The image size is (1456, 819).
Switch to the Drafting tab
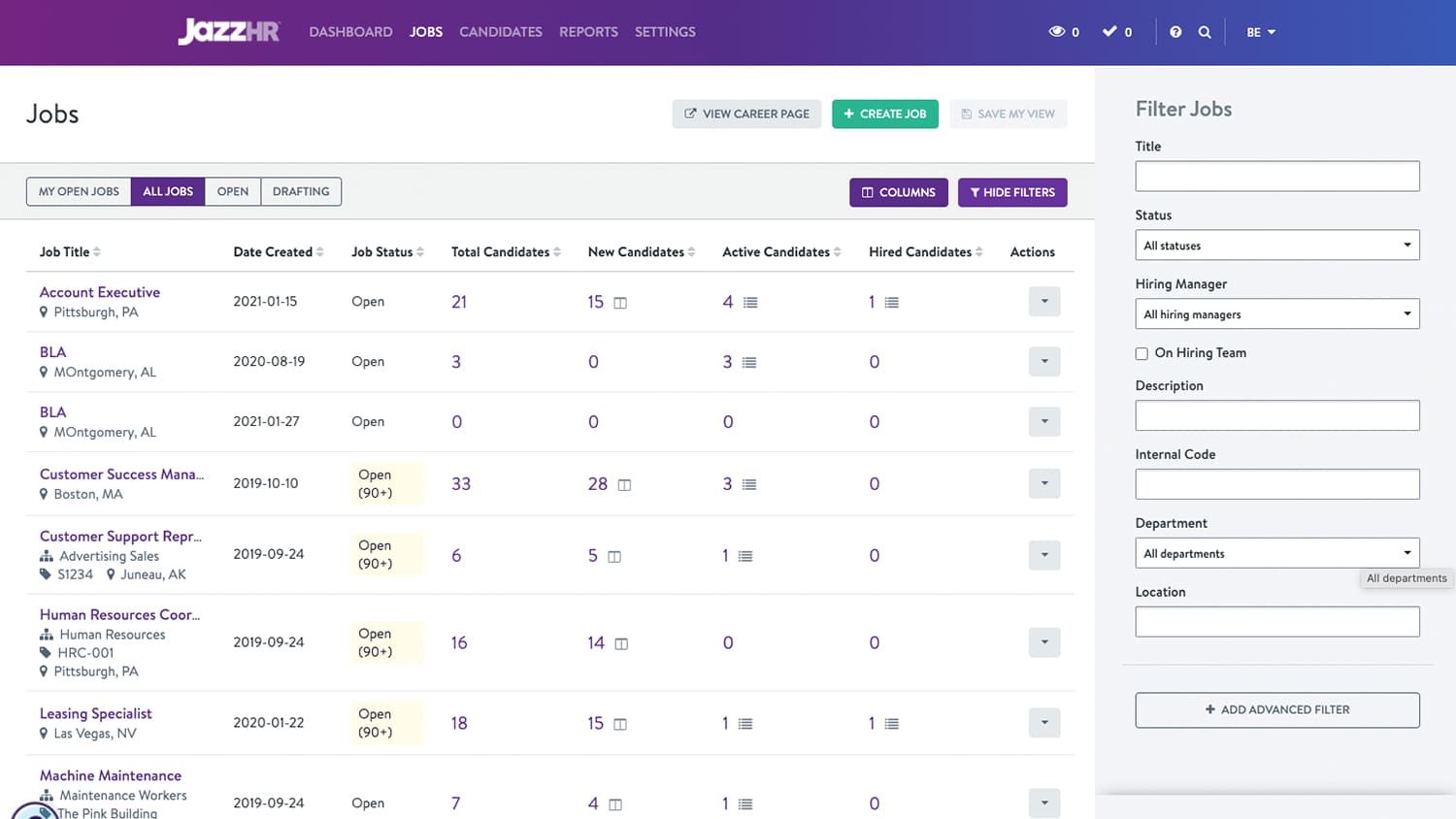(x=301, y=191)
